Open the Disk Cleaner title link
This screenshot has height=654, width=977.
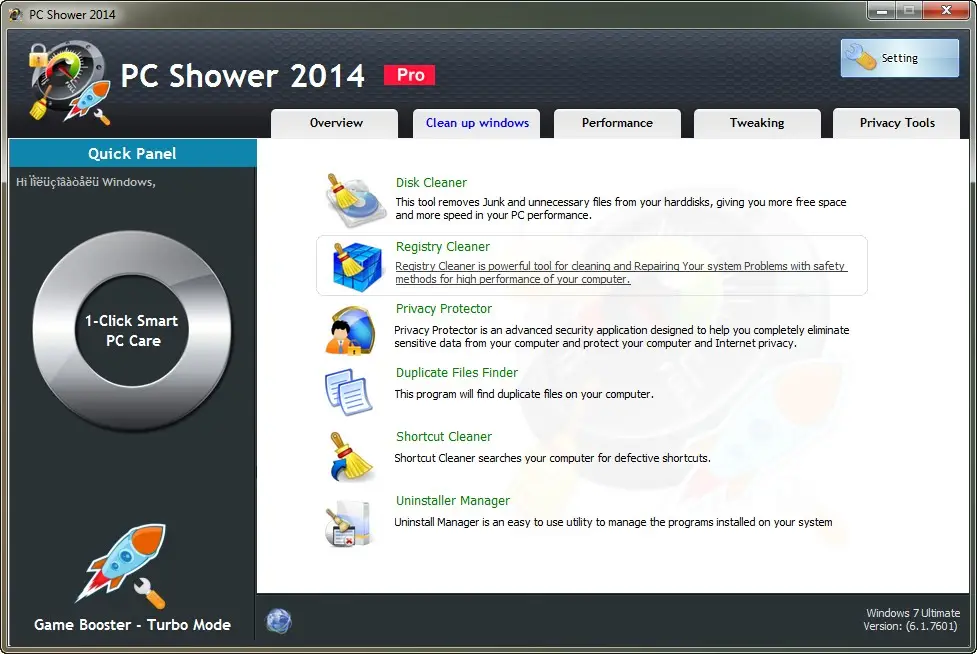[431, 182]
